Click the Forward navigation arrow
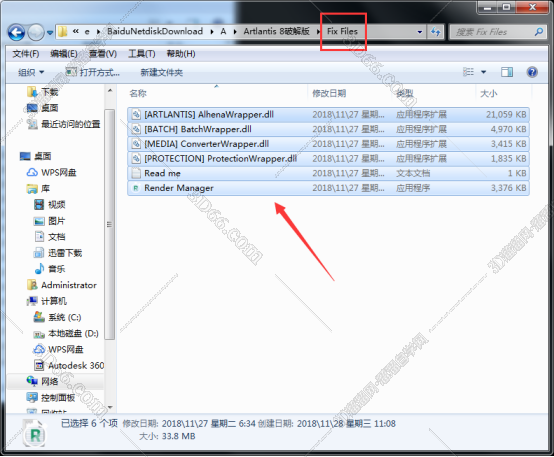The width and height of the screenshot is (554, 457). pyautogui.click(x=36, y=33)
